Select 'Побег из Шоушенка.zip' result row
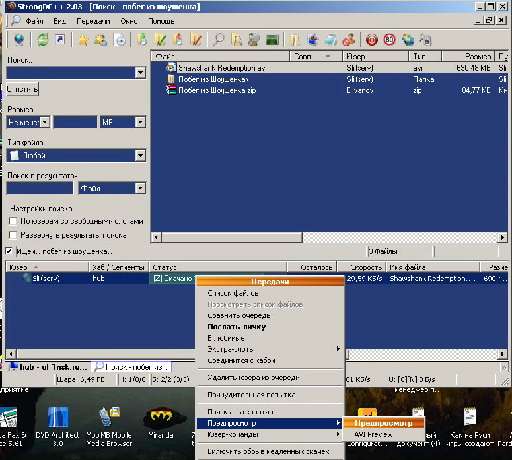 point(329,90)
